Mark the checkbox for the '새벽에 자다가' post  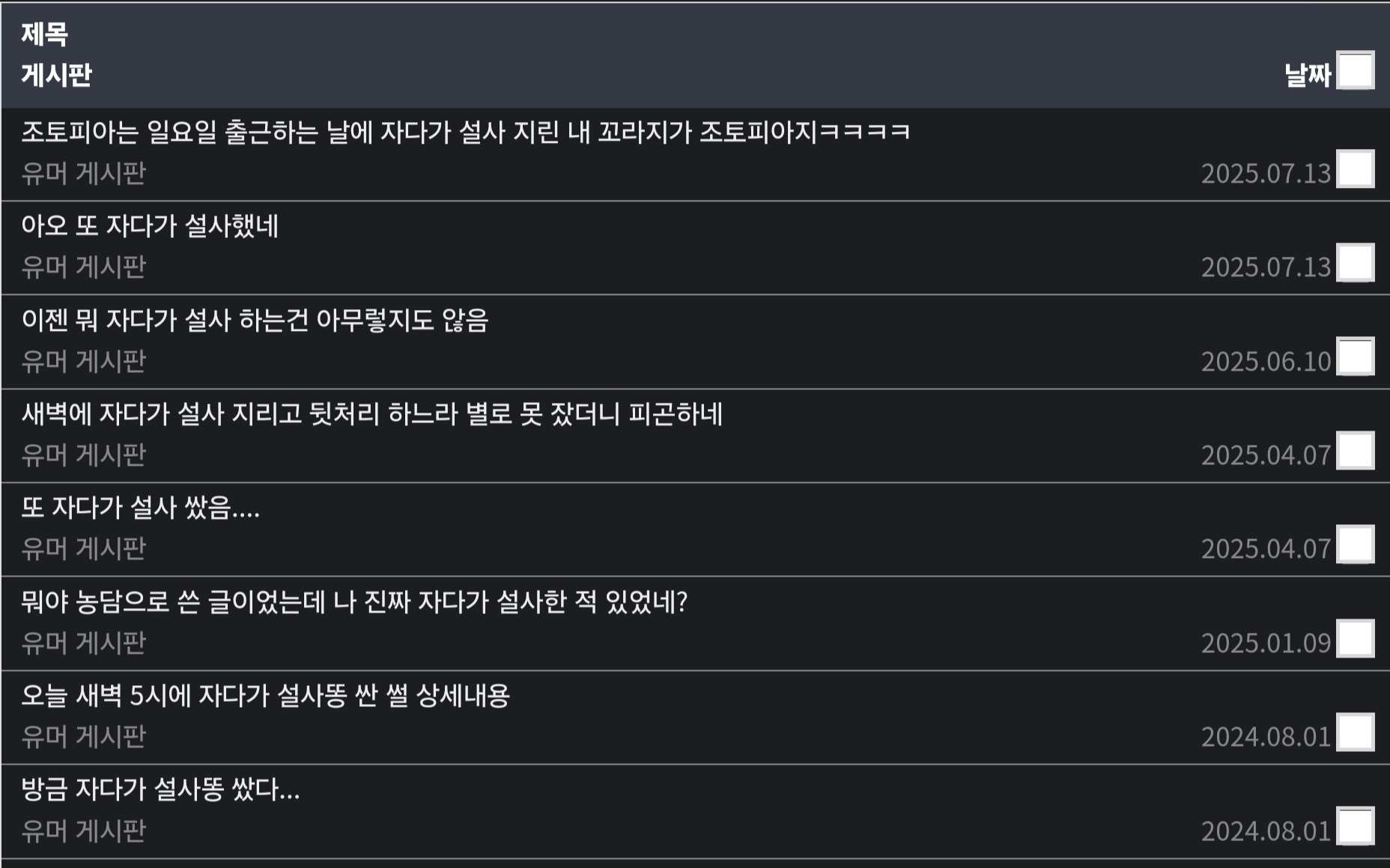pyautogui.click(x=1355, y=450)
